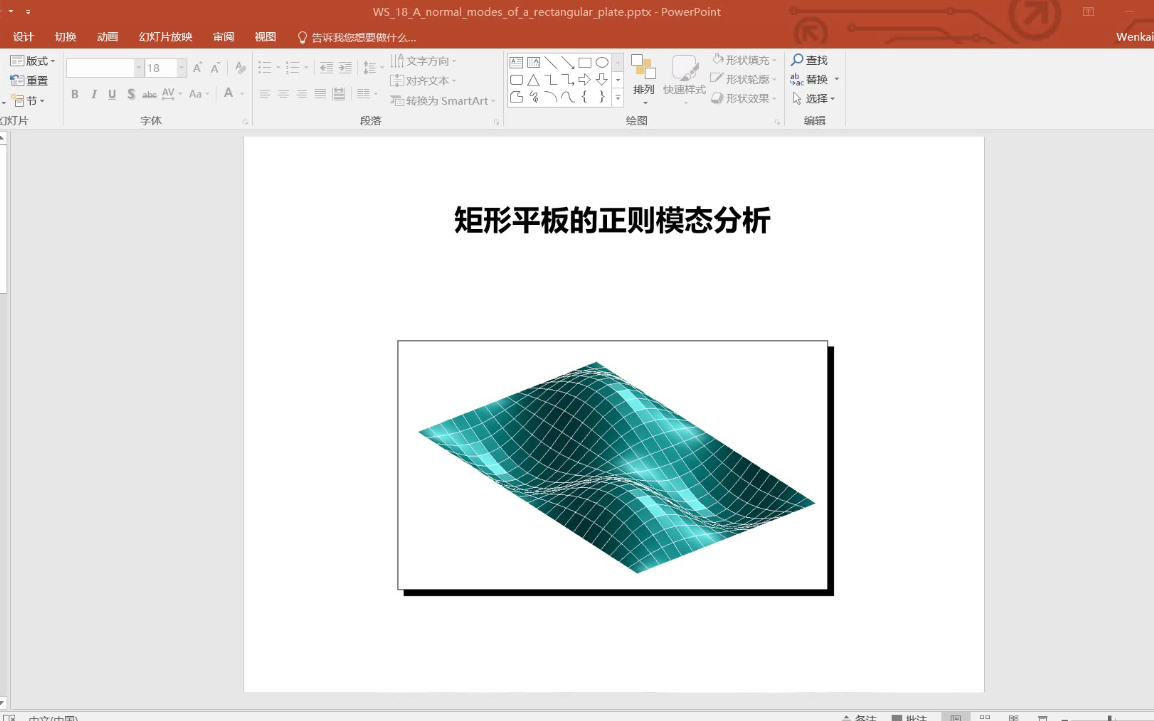Click Replace (替换) icon

pos(813,79)
